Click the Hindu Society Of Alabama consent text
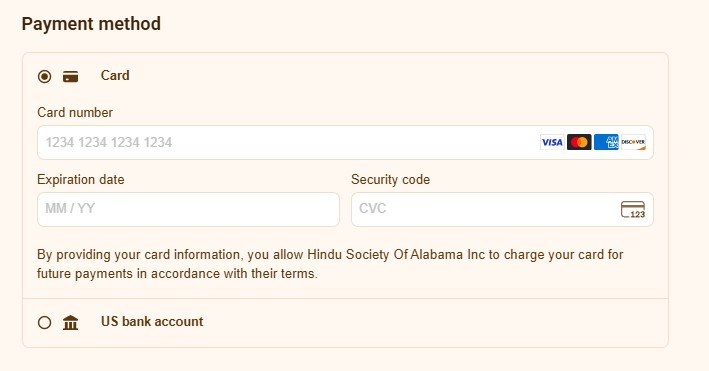The width and height of the screenshot is (709, 371). [x=330, y=264]
